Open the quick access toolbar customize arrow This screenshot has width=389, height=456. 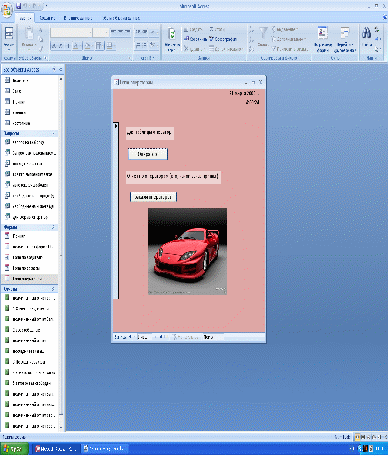(x=46, y=6)
